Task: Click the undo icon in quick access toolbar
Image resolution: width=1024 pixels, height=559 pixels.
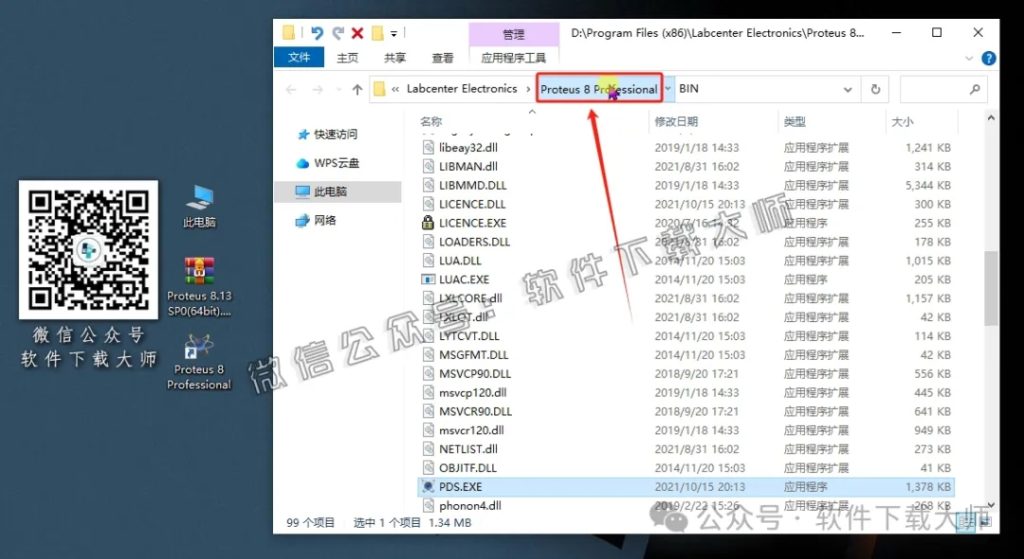Action: click(x=317, y=33)
